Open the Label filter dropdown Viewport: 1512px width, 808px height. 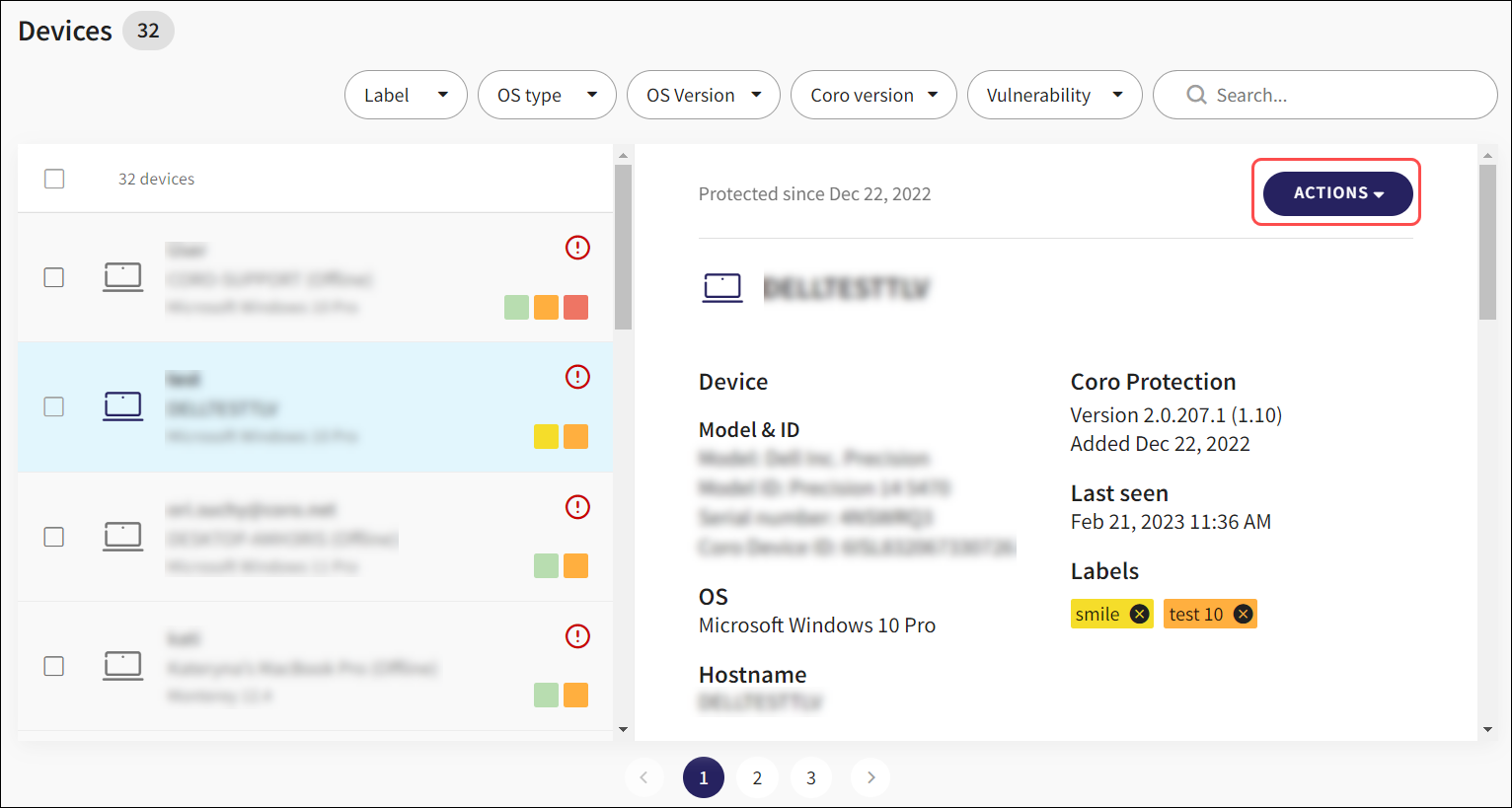coord(406,95)
